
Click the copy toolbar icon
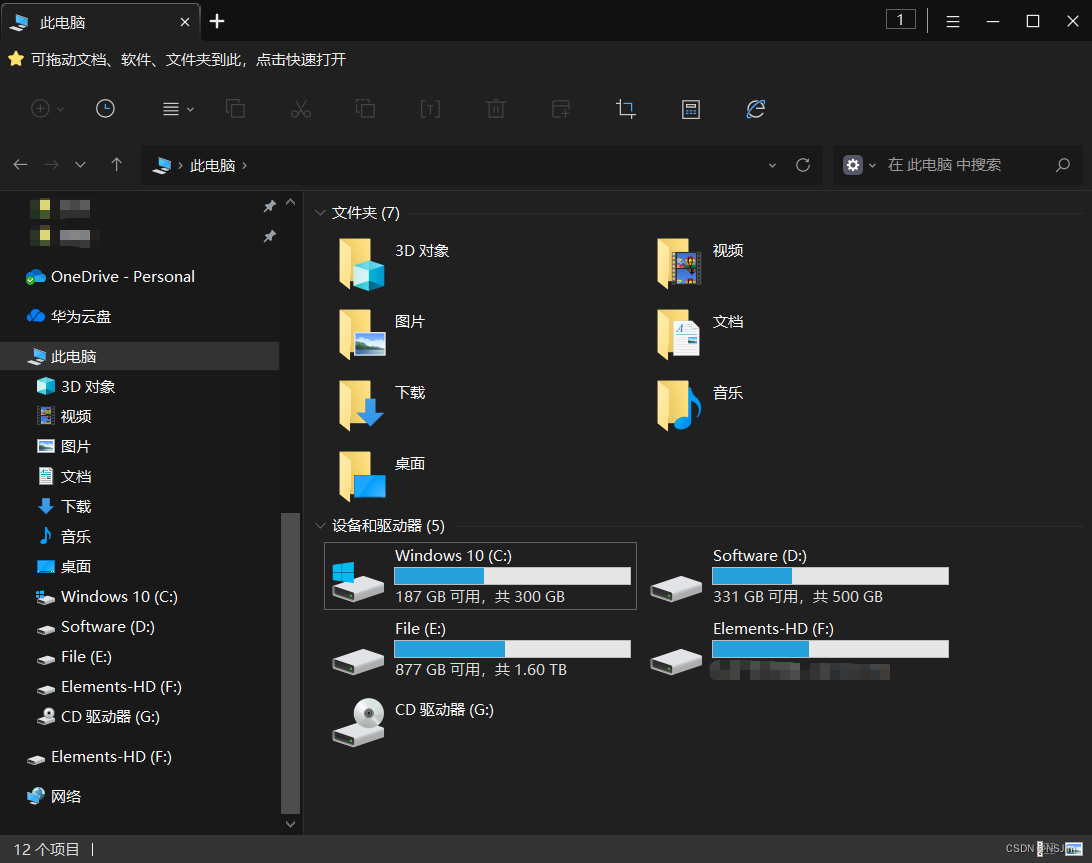tap(235, 109)
